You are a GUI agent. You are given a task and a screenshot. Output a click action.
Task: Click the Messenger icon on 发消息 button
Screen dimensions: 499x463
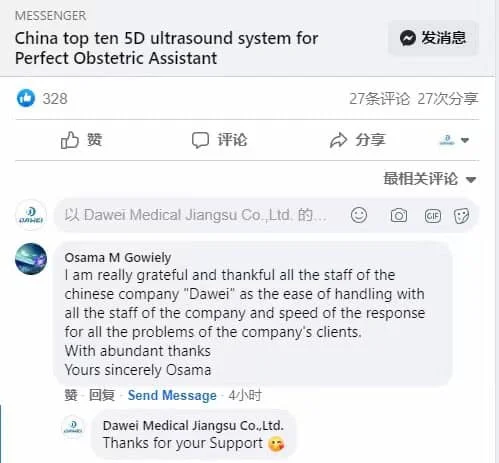pos(408,38)
